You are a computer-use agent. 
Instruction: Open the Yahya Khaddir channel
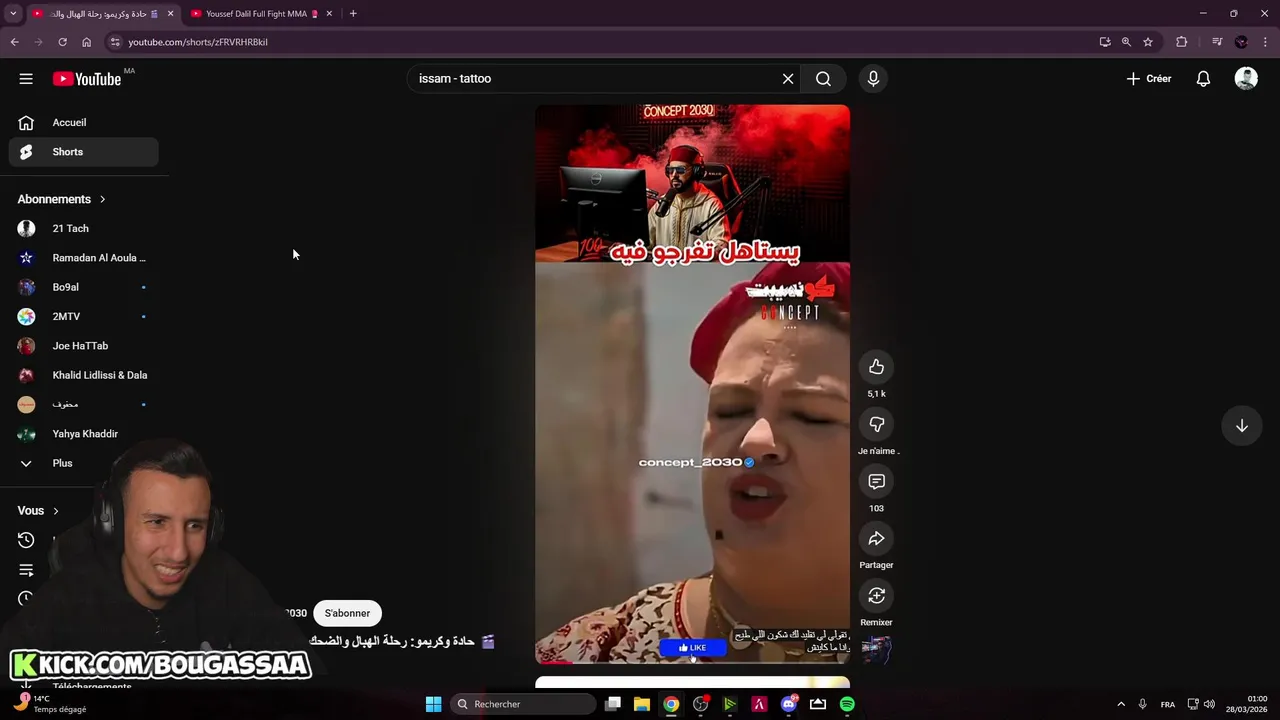point(84,434)
